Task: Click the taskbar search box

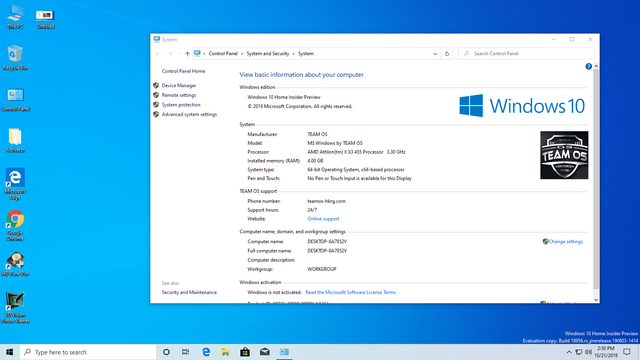Action: [88, 352]
